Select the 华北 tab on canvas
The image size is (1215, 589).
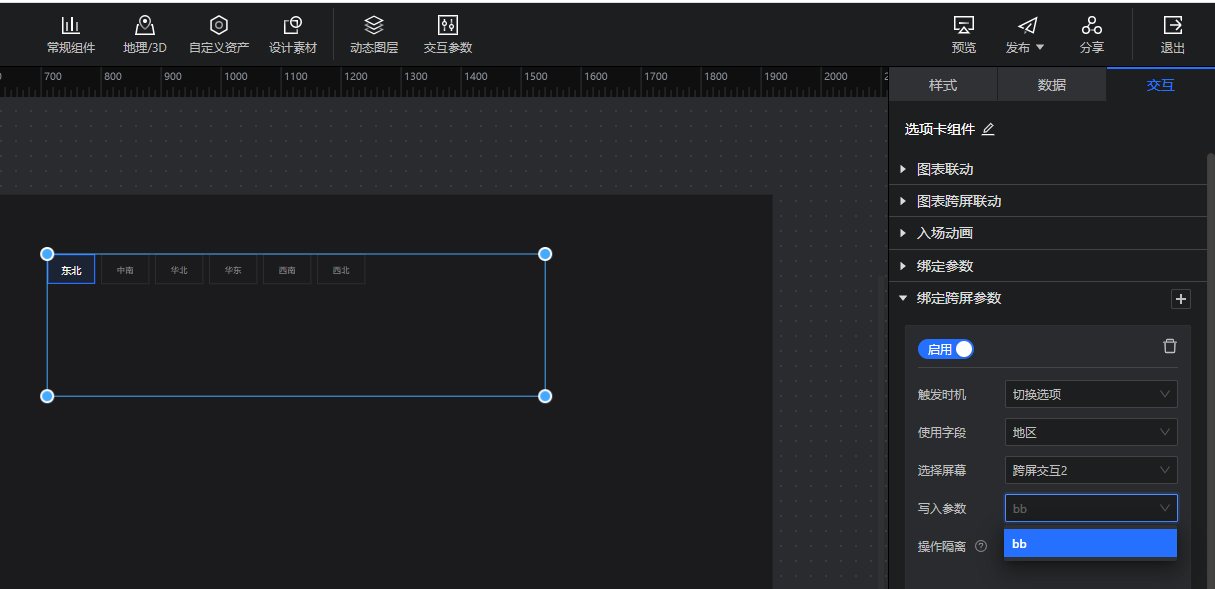click(x=179, y=270)
